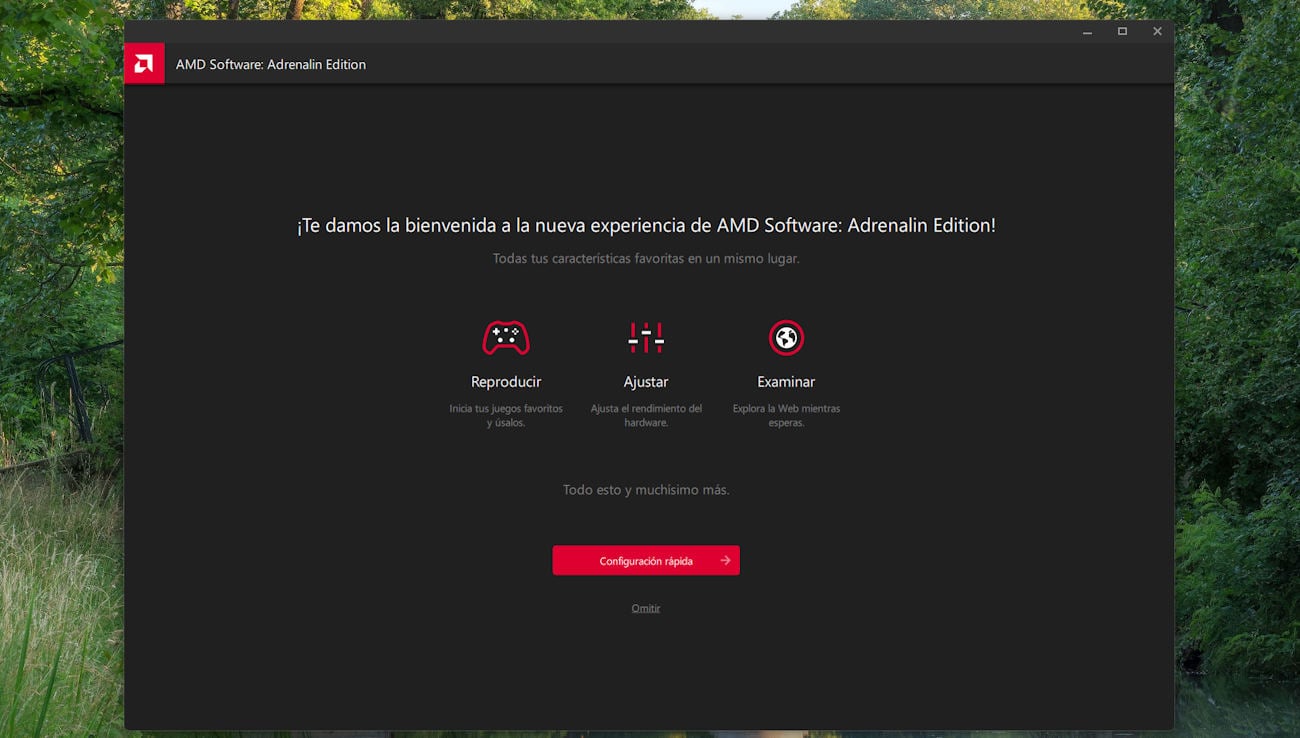Click the 'Todo esto y muchísimo más' text
Image resolution: width=1300 pixels, height=738 pixels.
646,490
